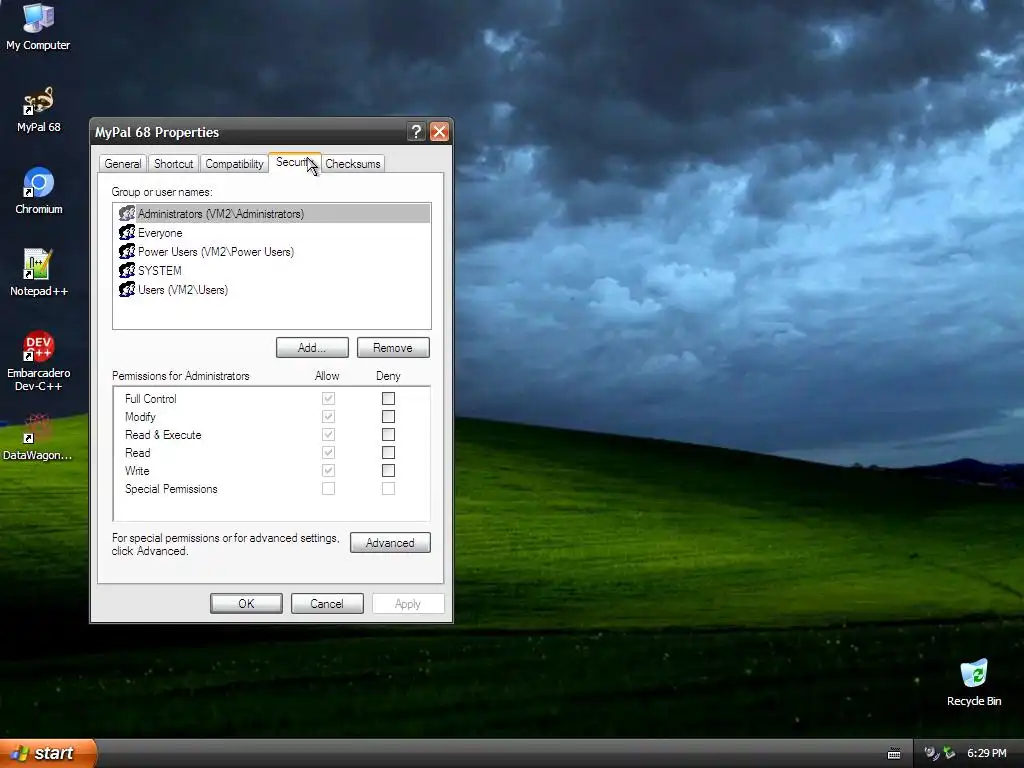
Task: Click the help question mark in title bar
Action: [416, 132]
